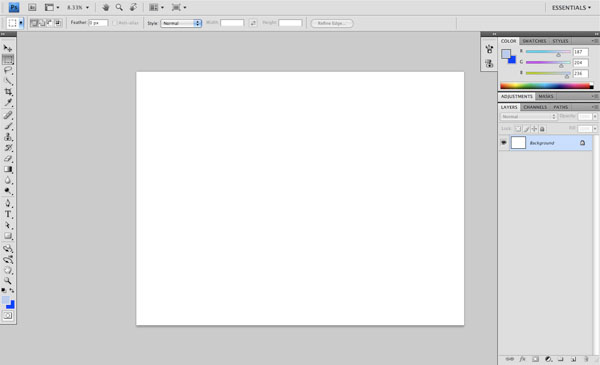This screenshot has height=365, width=600.
Task: Toggle Quick Mask mode
Action: click(x=8, y=316)
